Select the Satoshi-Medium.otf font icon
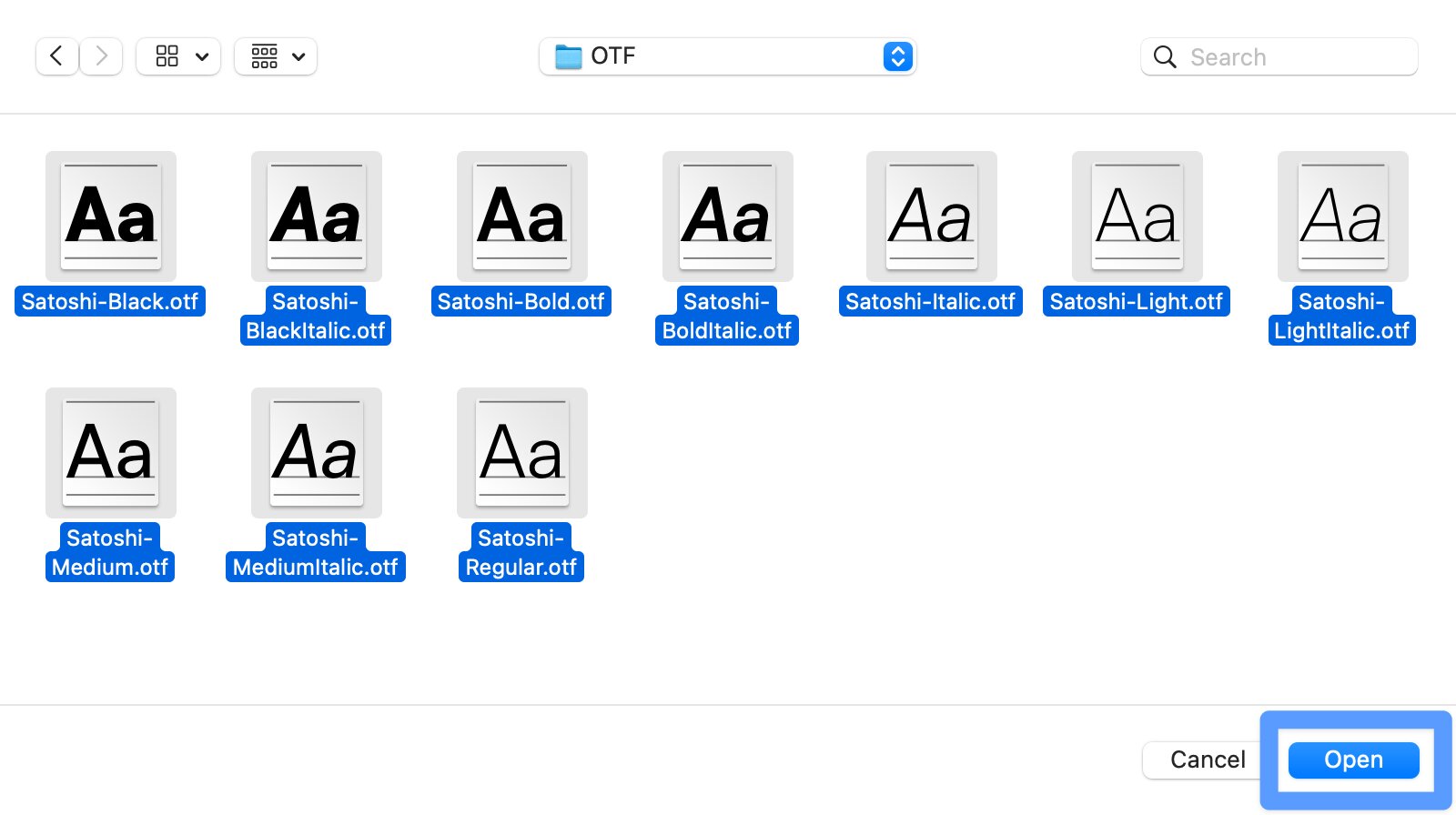 [111, 453]
